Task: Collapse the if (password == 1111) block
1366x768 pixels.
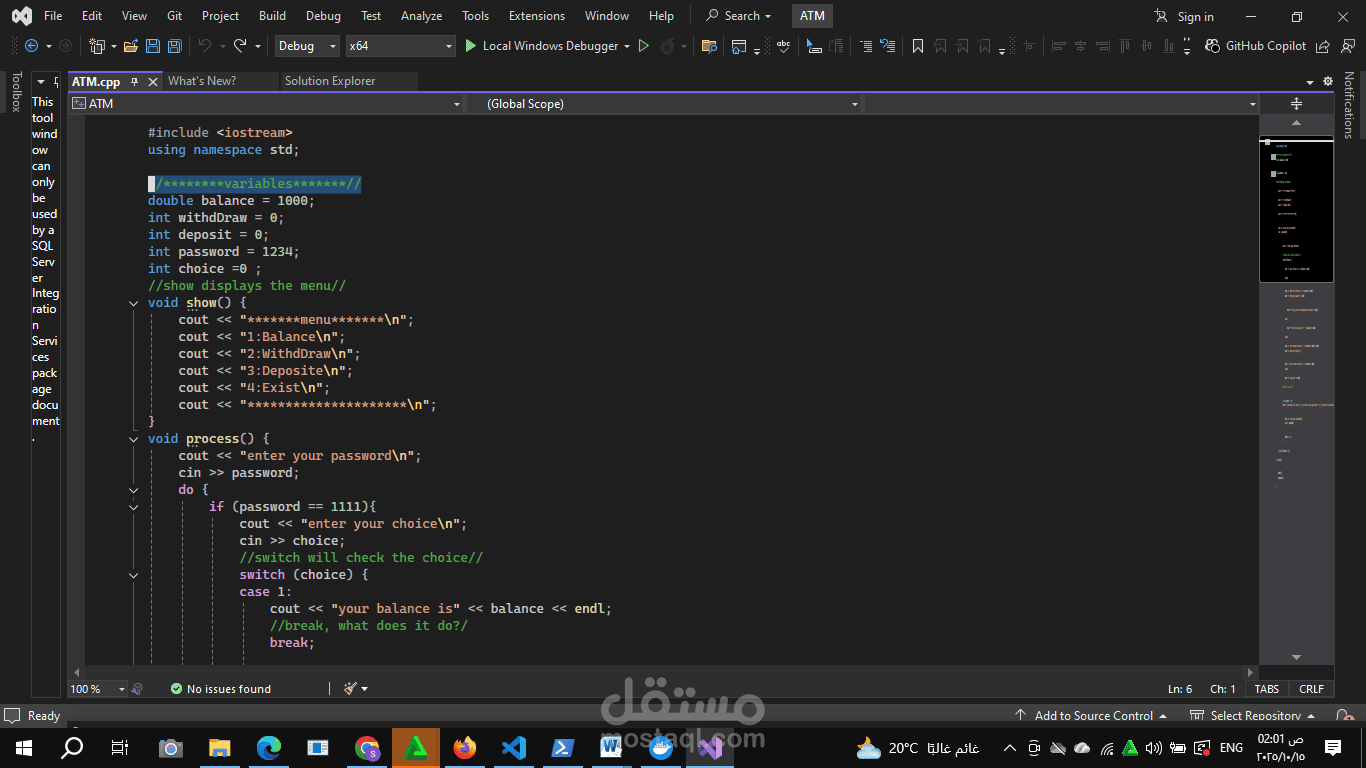Action: [134, 507]
